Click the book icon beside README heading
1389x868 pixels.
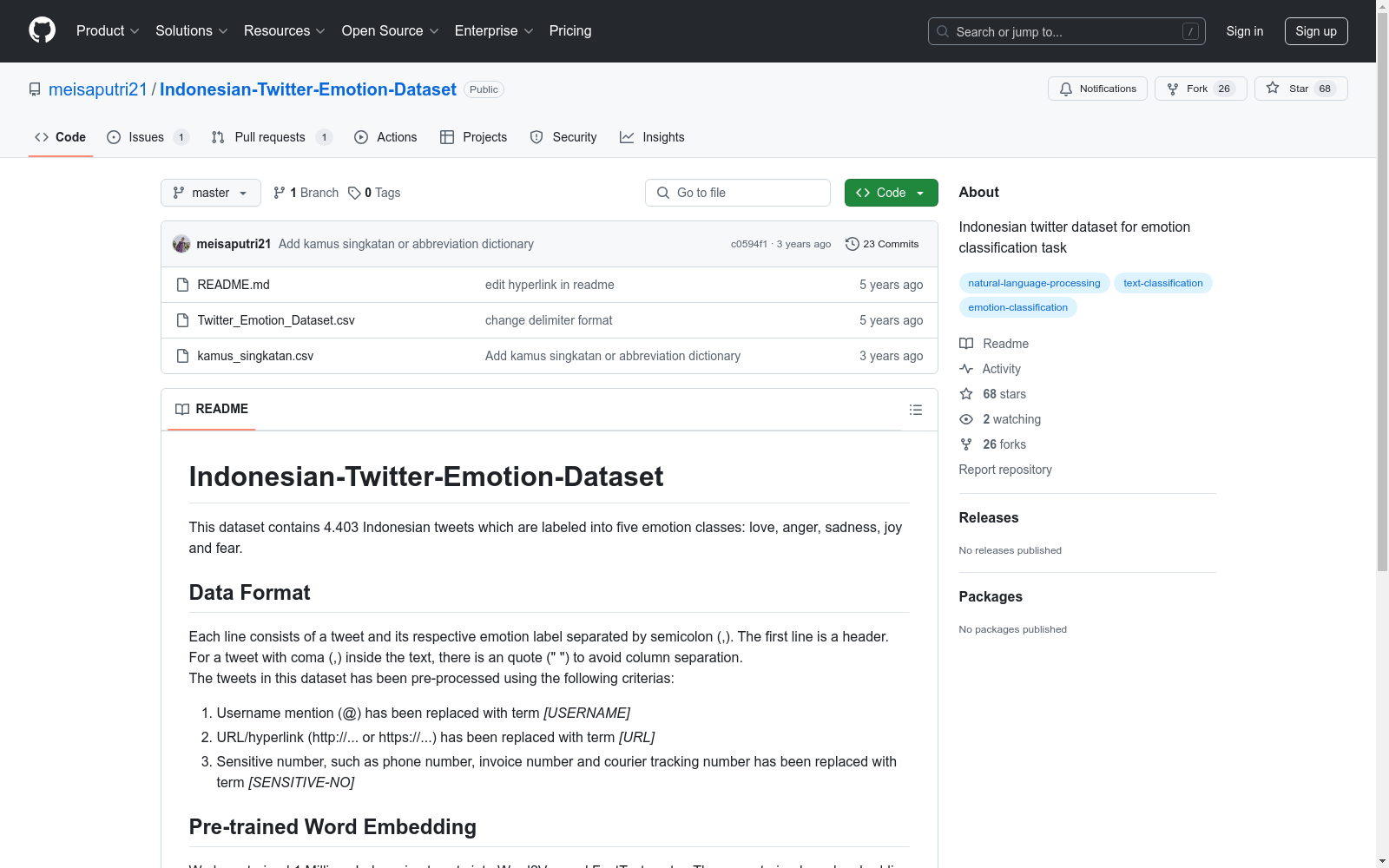[182, 409]
